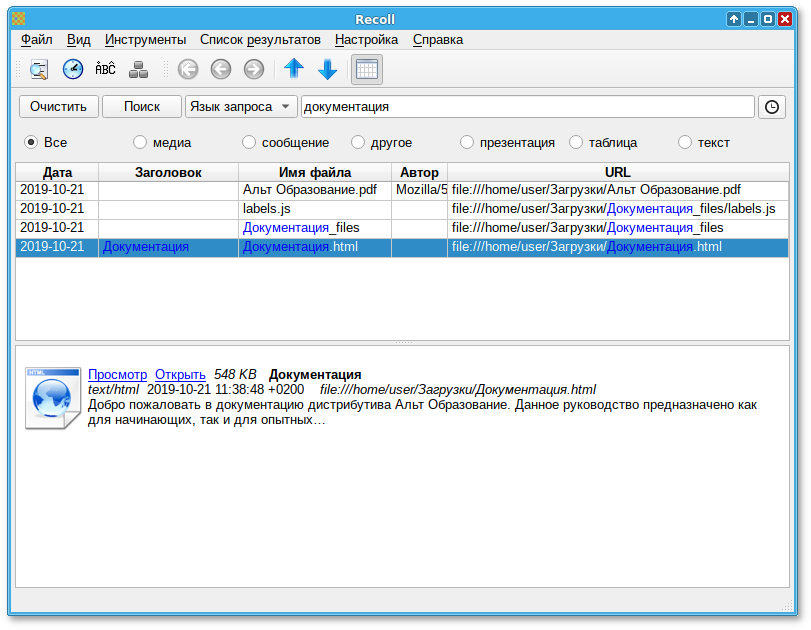Image resolution: width=811 pixels, height=630 pixels.
Task: Select the 'сообщение' filter radio button
Action: (249, 142)
